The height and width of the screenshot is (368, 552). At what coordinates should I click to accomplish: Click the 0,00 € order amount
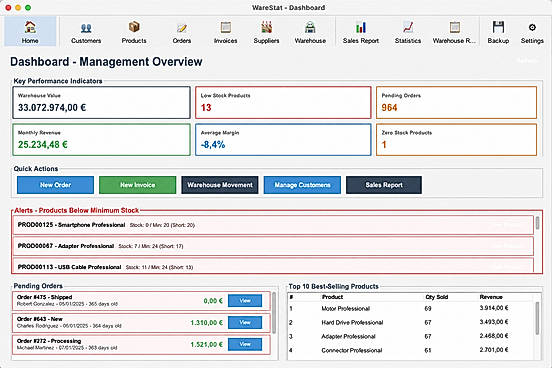pos(213,301)
